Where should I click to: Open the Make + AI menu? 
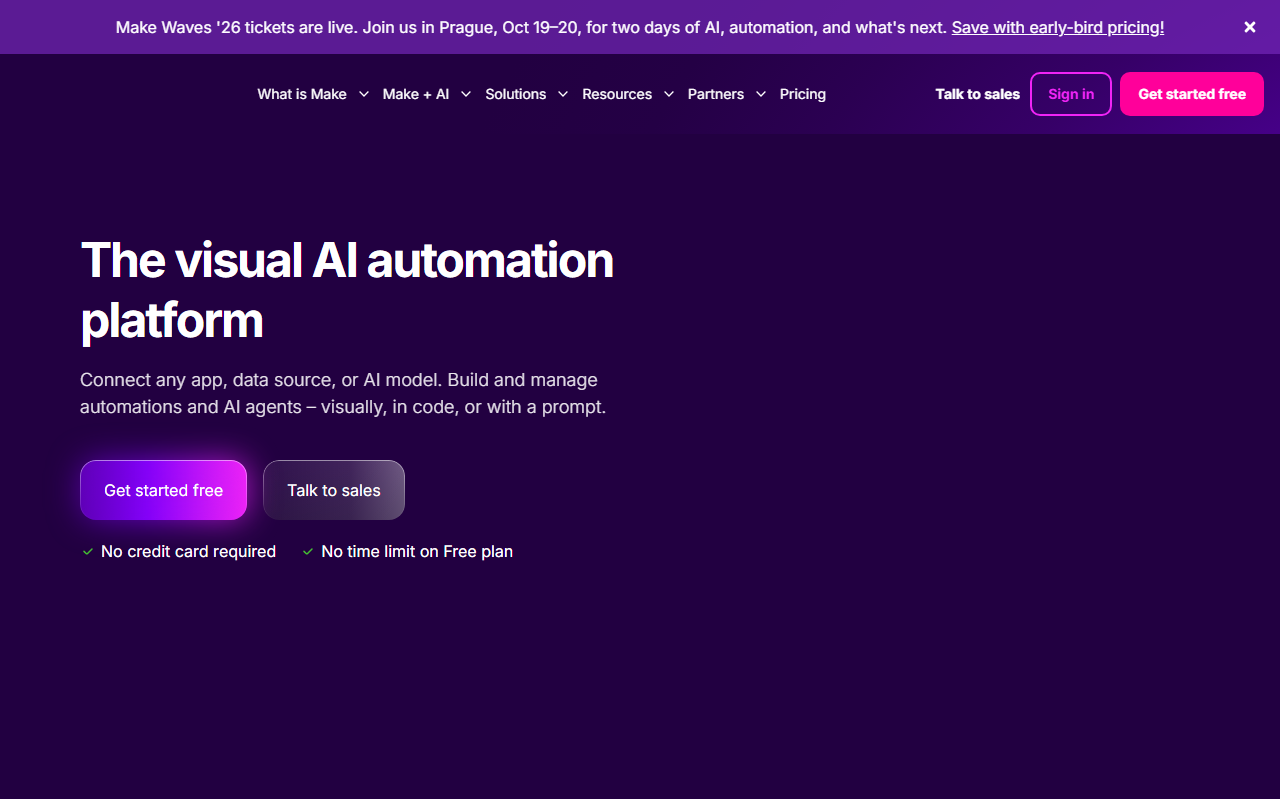(416, 94)
